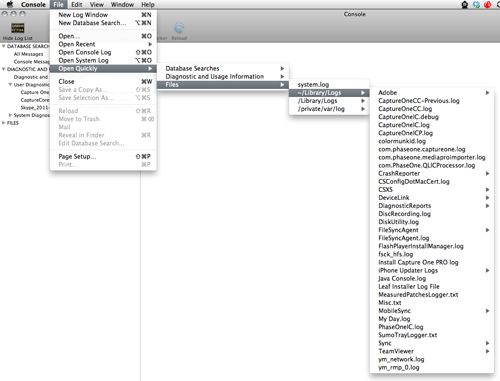The width and height of the screenshot is (500, 381).
Task: Open the Apple menu
Action: [x=10, y=4]
